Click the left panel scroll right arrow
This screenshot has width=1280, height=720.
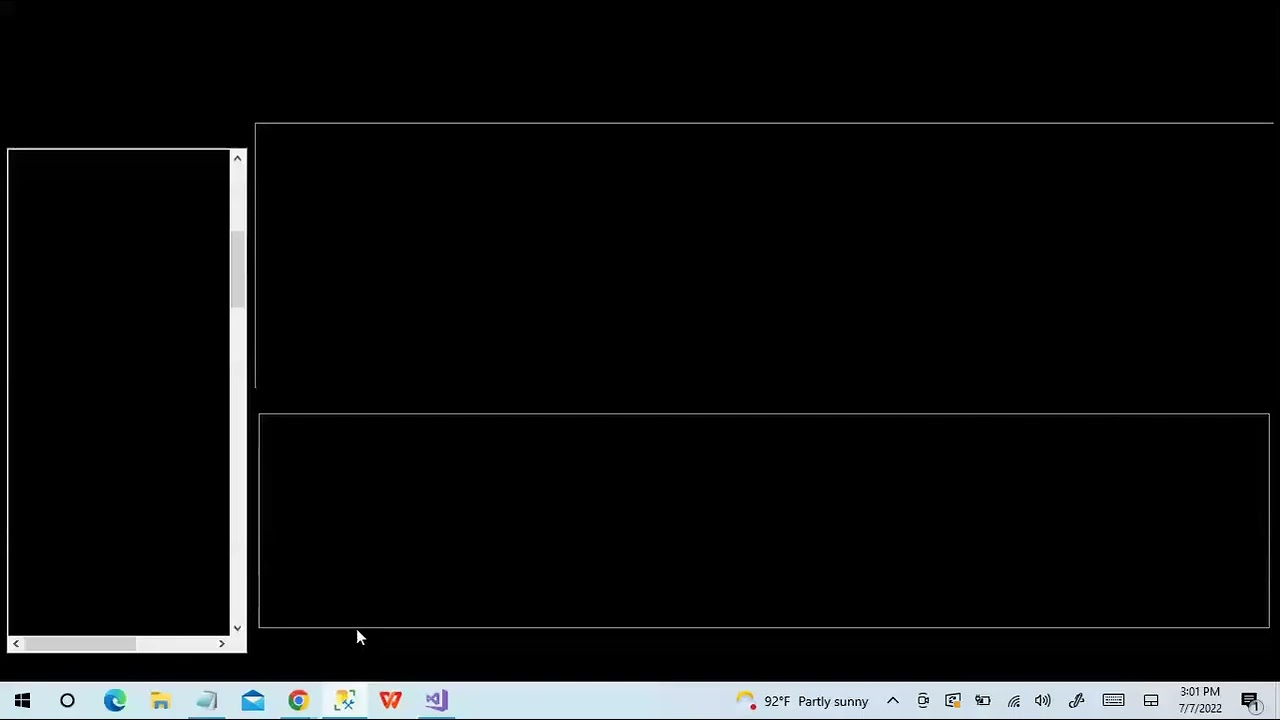click(222, 644)
